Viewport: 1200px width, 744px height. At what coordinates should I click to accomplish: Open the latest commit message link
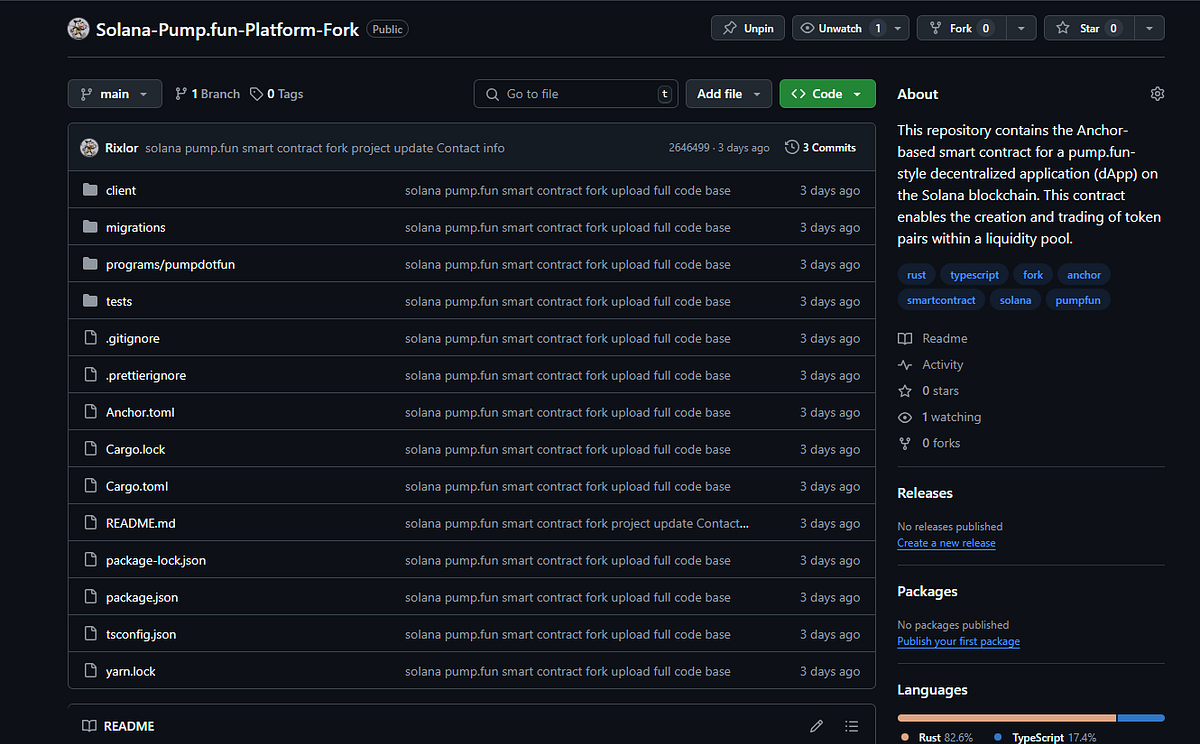click(x=325, y=148)
